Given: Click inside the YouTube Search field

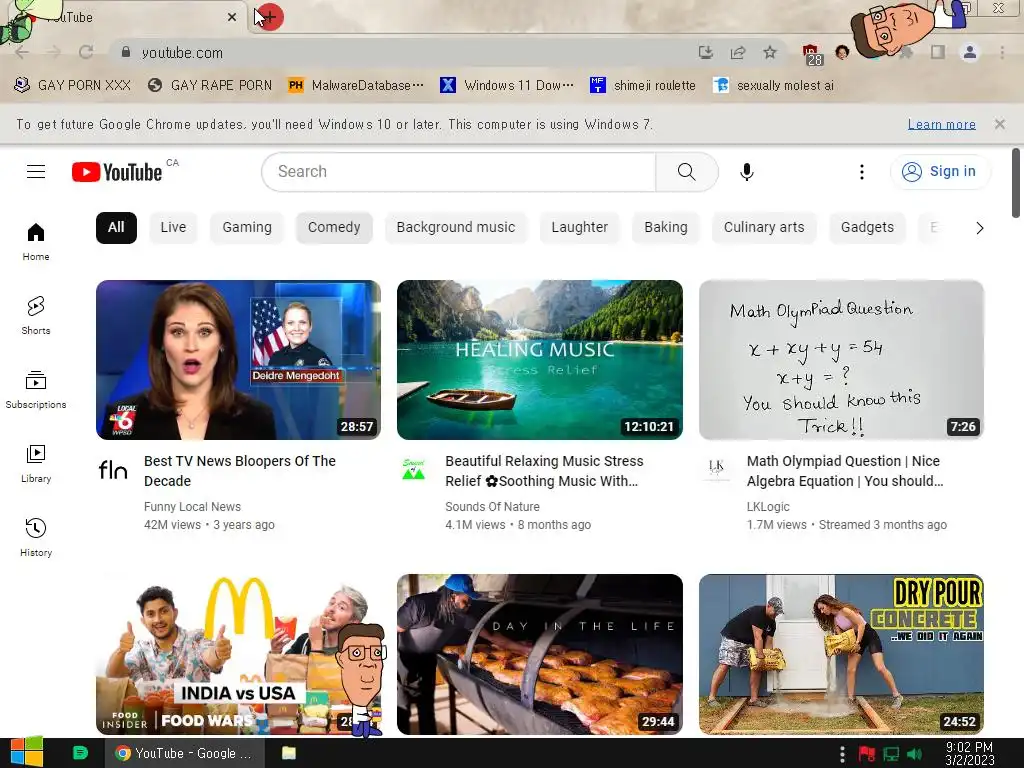Looking at the screenshot, I should pyautogui.click(x=458, y=172).
